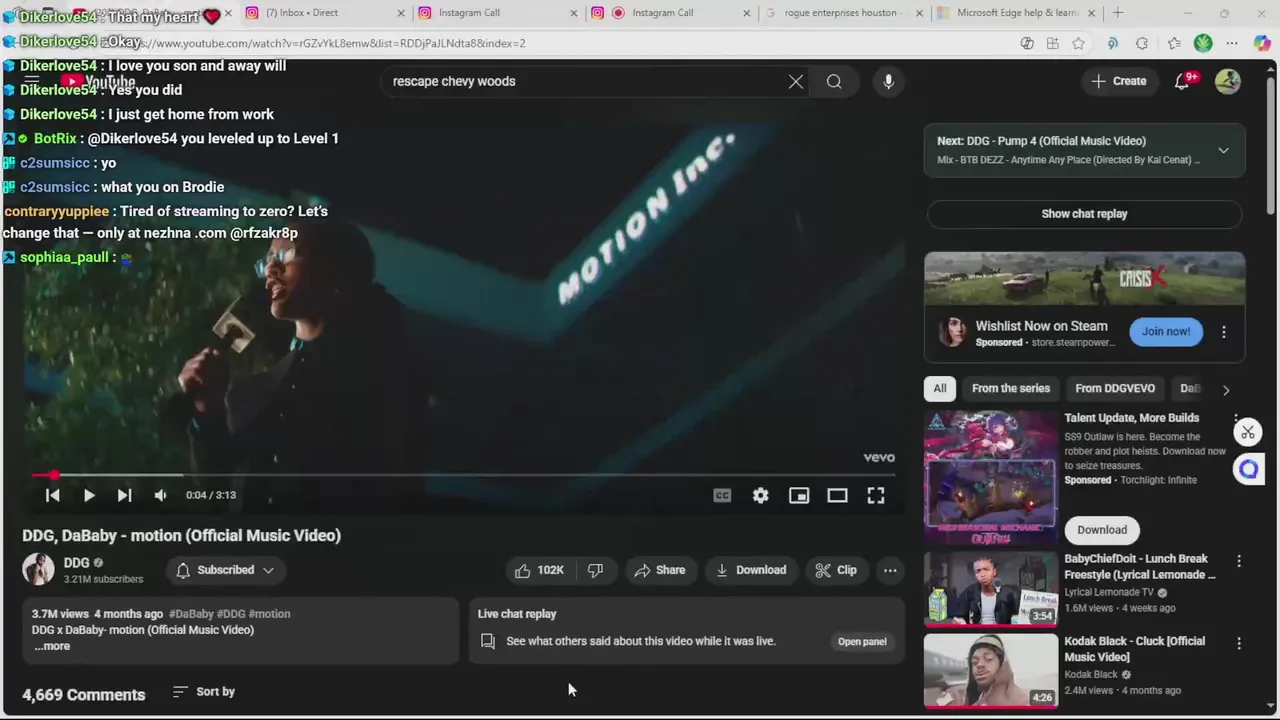Open the Favorites list icon
This screenshot has width=1280, height=720.
[x=1174, y=43]
